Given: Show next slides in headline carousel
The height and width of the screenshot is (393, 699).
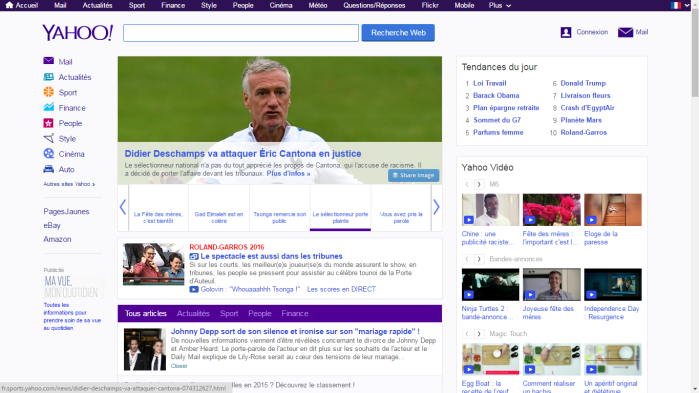Looking at the screenshot, I should pos(436,207).
